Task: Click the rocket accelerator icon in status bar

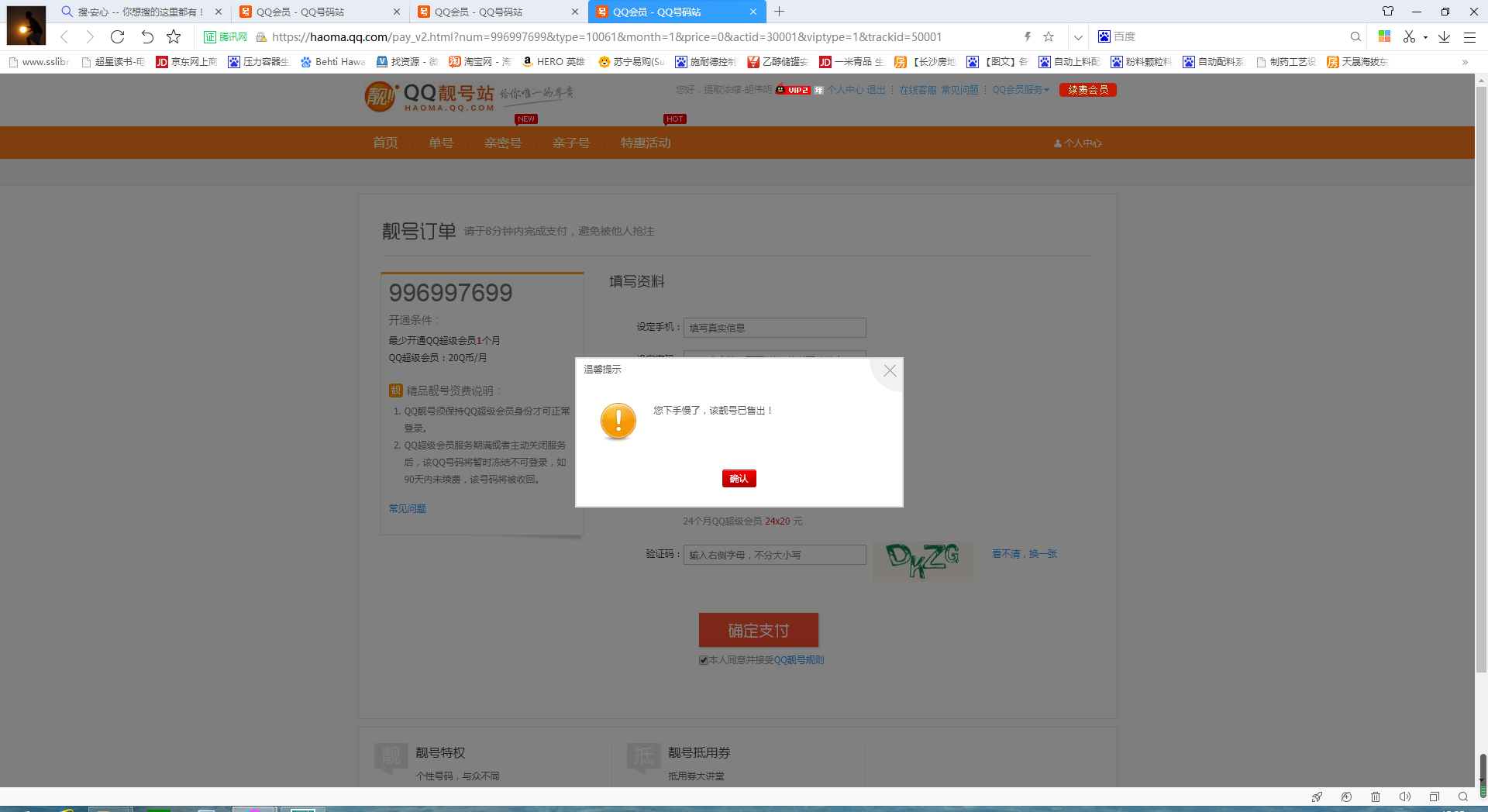Action: (x=1317, y=797)
